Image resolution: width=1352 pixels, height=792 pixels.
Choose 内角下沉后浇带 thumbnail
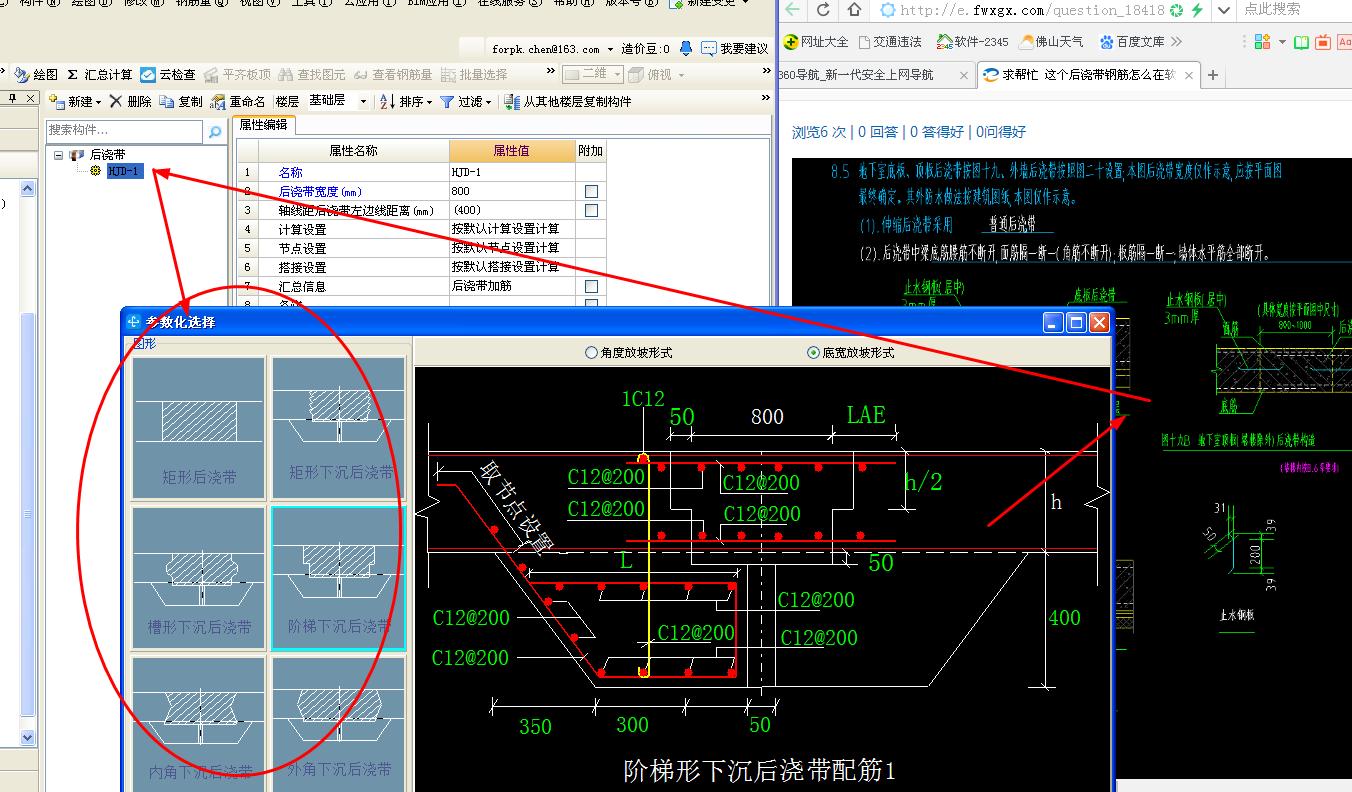(199, 722)
